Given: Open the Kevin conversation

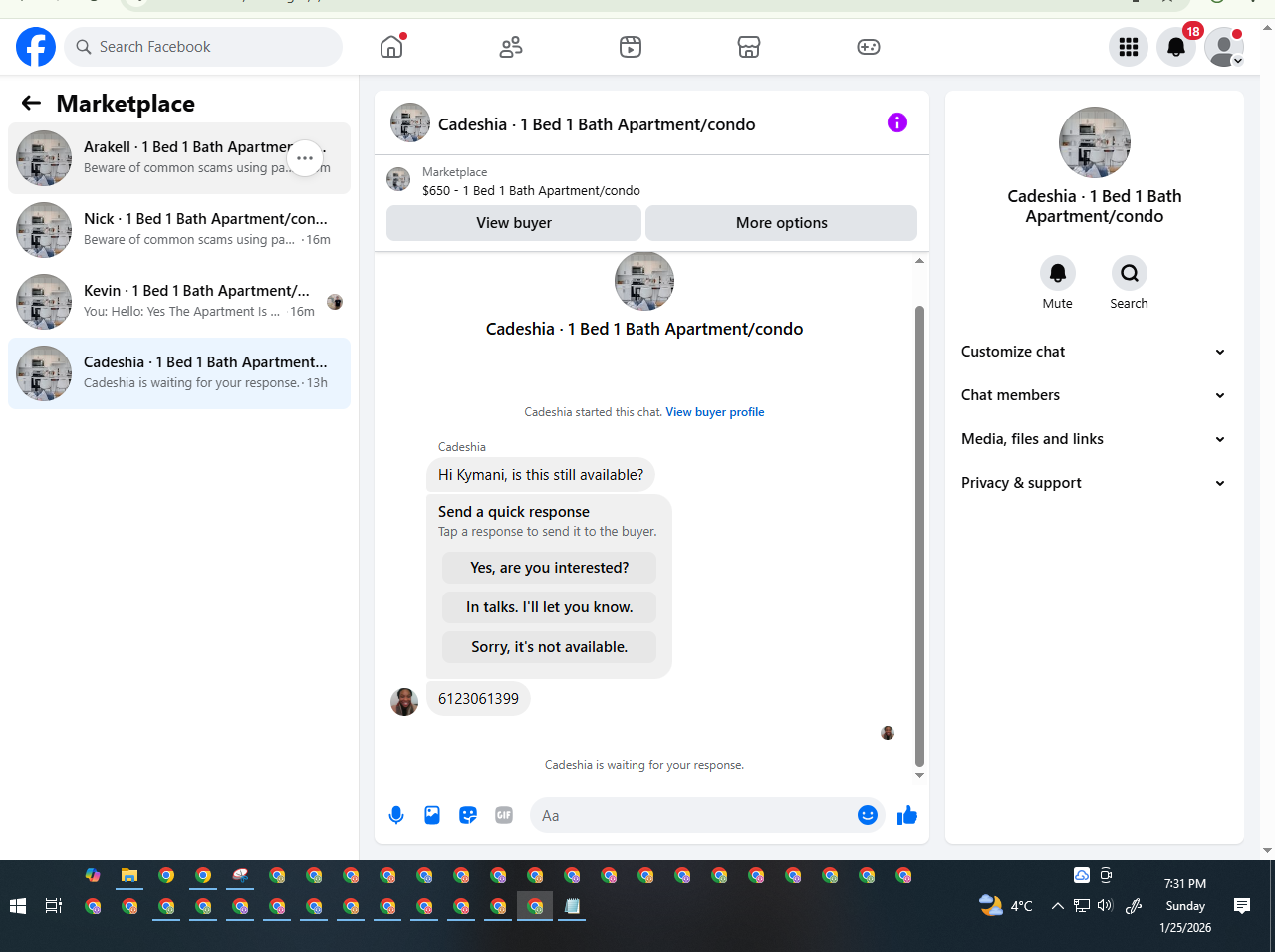Looking at the screenshot, I should pyautogui.click(x=179, y=302).
